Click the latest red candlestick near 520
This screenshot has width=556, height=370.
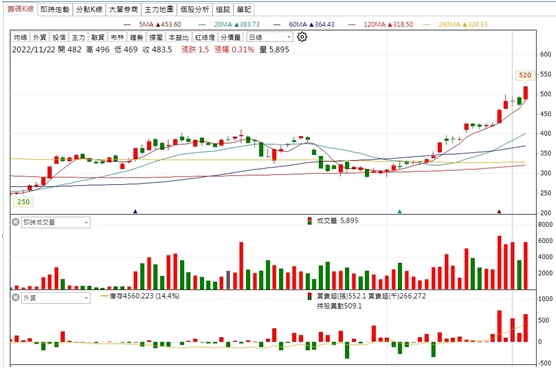coord(526,93)
